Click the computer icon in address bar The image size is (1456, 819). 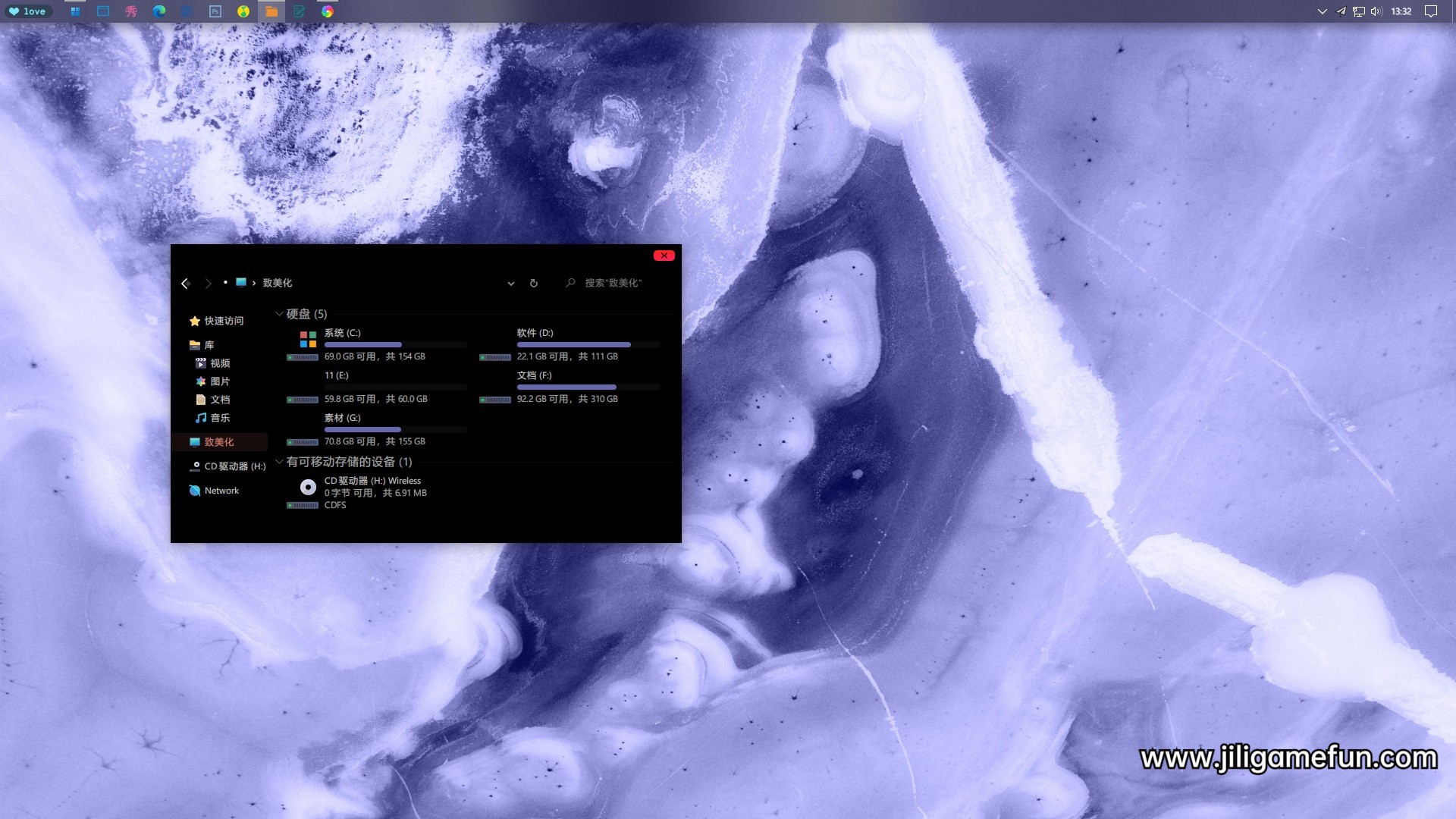pos(241,282)
